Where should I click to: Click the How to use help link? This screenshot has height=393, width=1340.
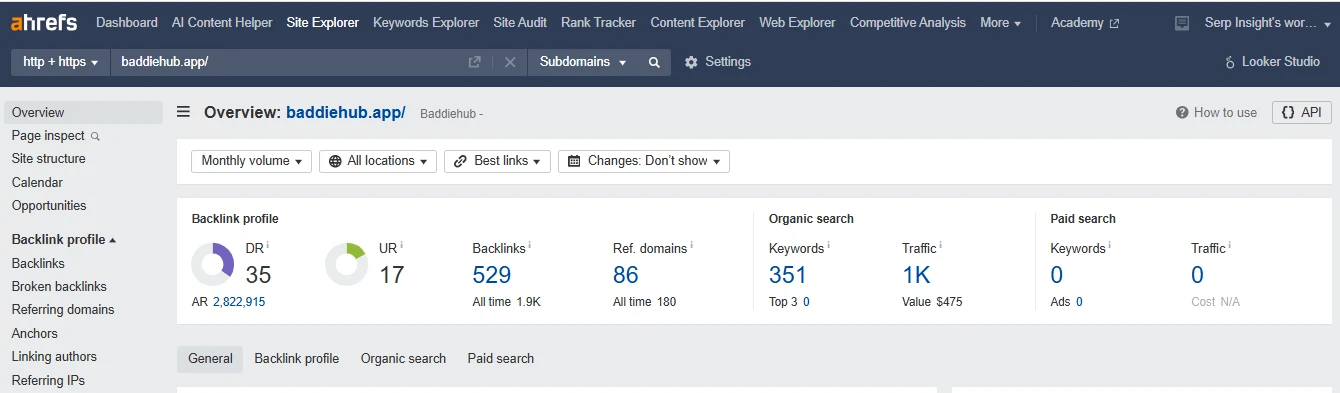click(x=1216, y=112)
